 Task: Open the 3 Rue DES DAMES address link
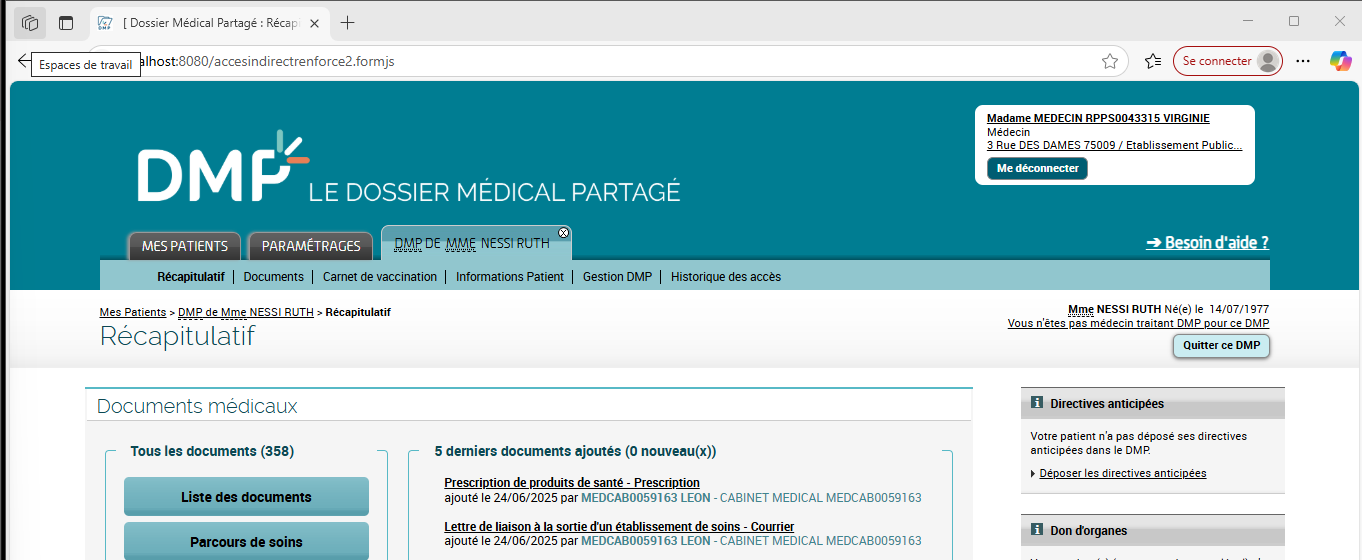point(1114,145)
